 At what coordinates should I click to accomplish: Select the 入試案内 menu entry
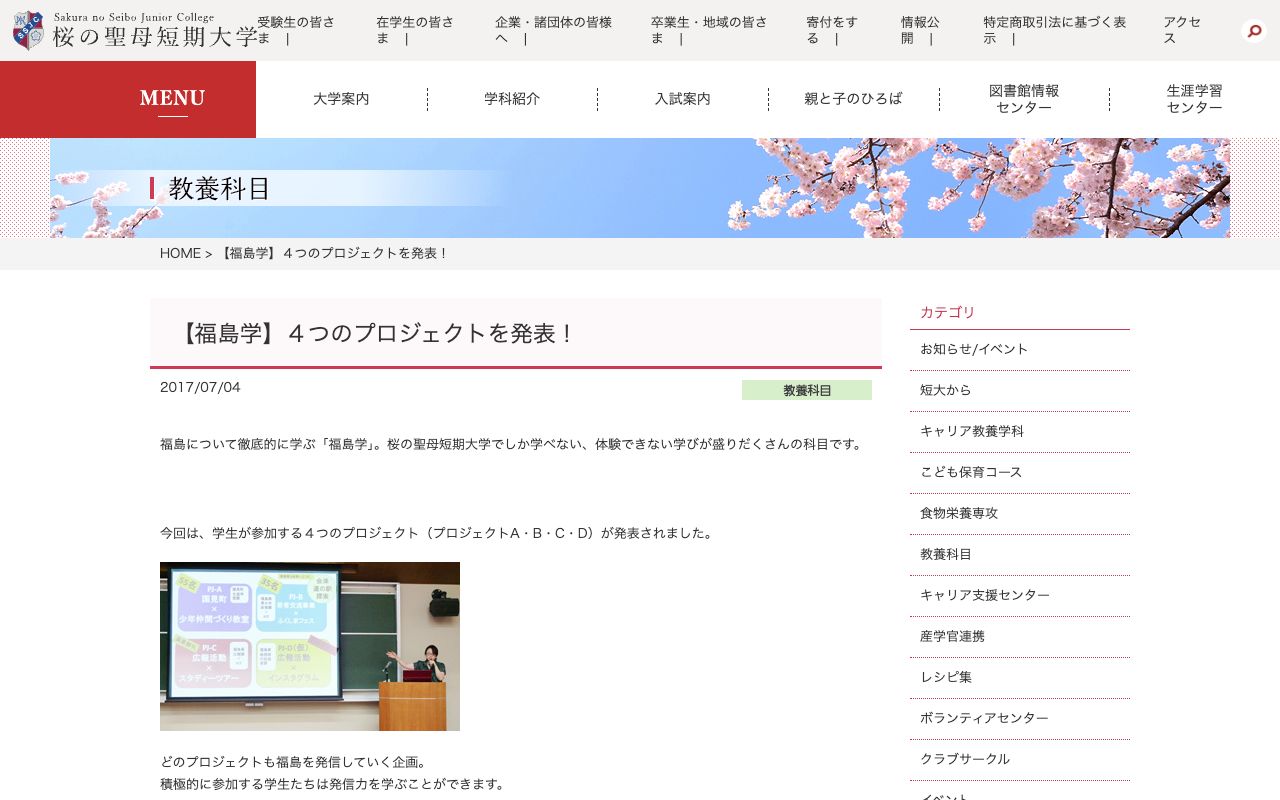point(682,99)
